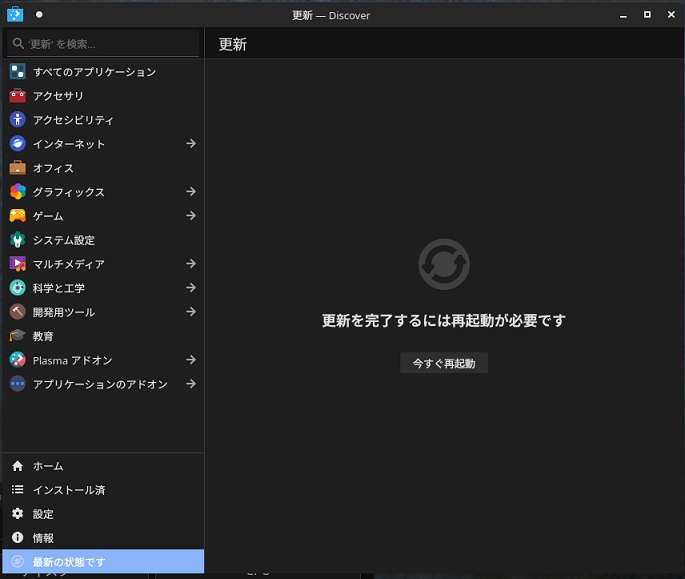The height and width of the screenshot is (579, 685).
Task: Show the インストール済 applications list
Action: coord(103,490)
